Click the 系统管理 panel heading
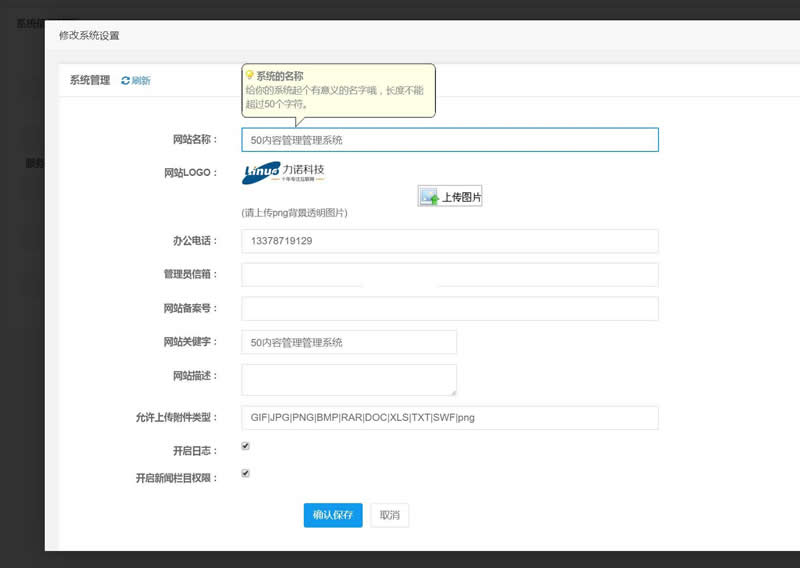Image resolution: width=800 pixels, height=568 pixels. [90, 81]
